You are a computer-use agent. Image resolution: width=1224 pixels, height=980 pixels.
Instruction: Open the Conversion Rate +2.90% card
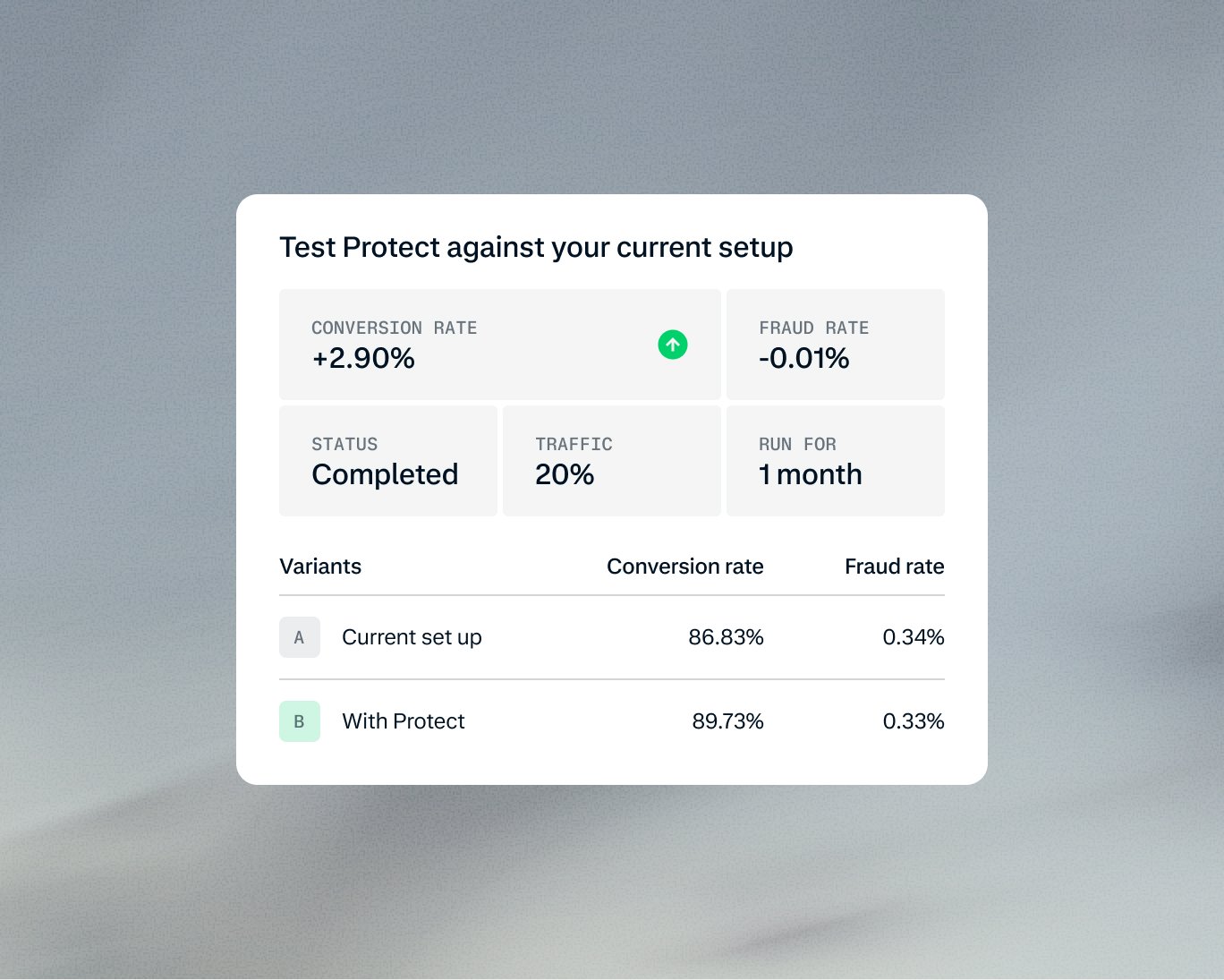(500, 345)
